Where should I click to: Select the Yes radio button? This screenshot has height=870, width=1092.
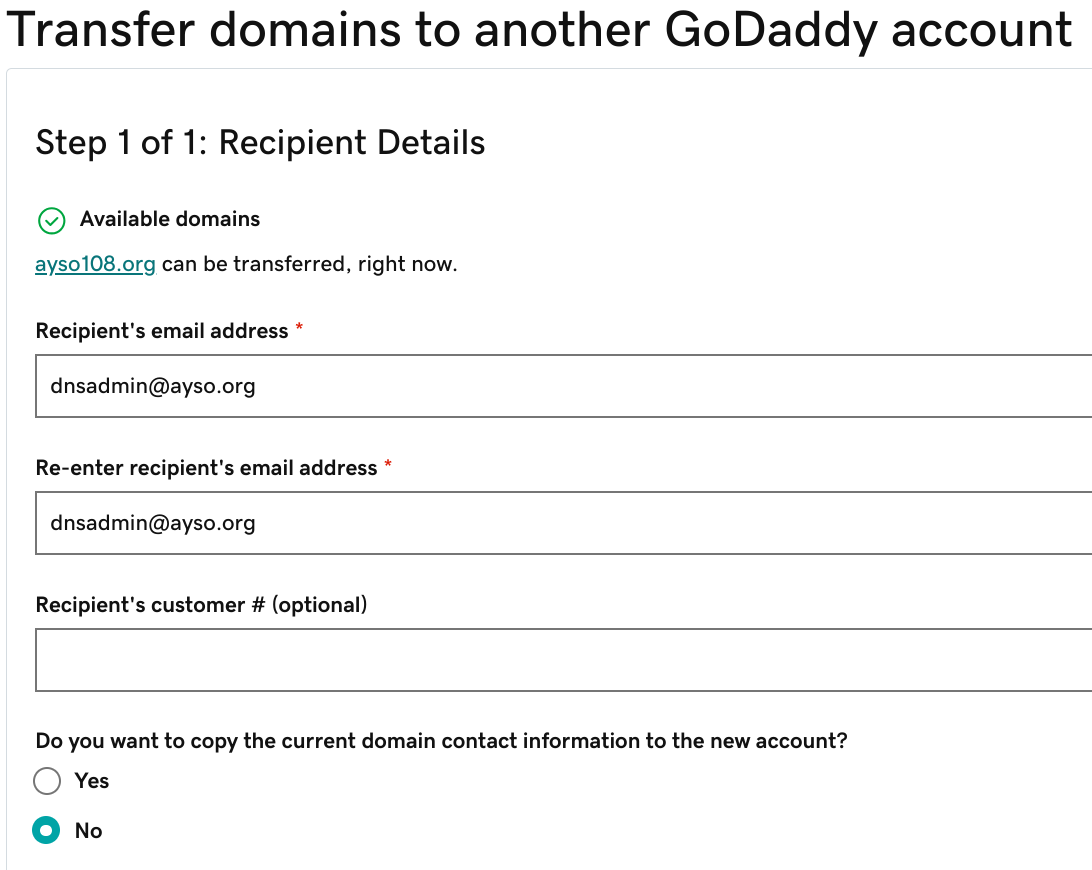pyautogui.click(x=47, y=781)
